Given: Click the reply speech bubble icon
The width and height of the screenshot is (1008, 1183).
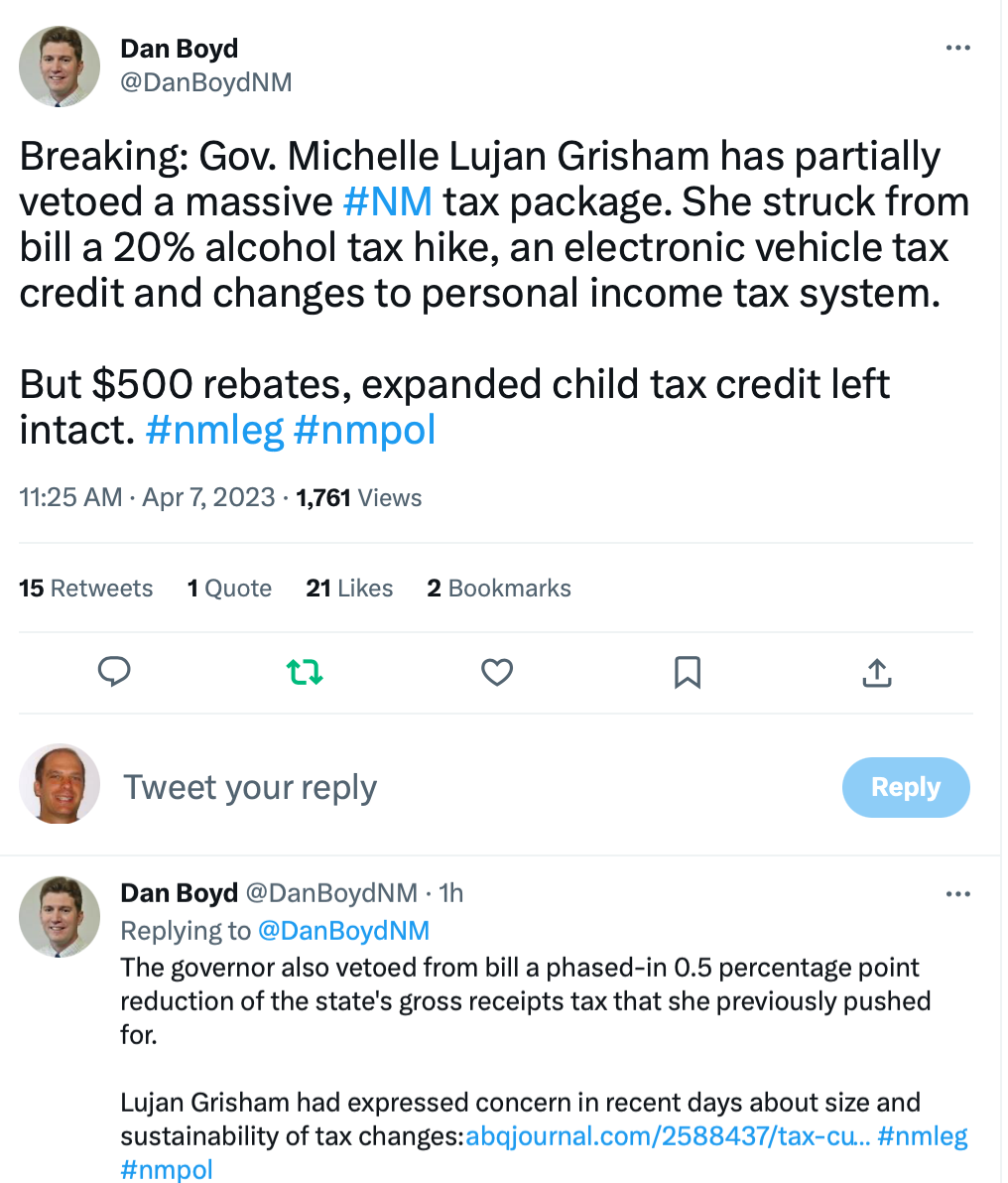Looking at the screenshot, I should coord(115,673).
